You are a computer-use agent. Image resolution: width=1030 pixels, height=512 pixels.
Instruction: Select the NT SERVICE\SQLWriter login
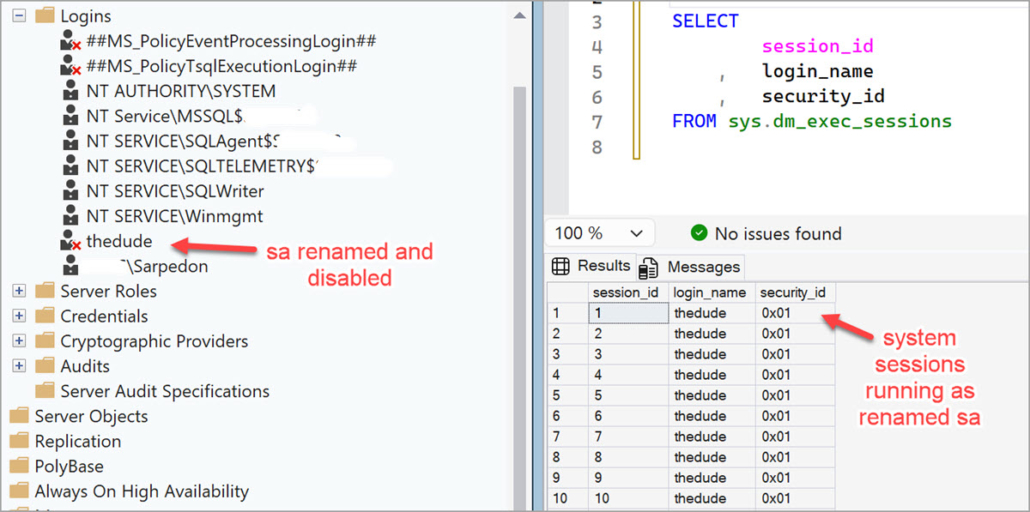tap(175, 191)
